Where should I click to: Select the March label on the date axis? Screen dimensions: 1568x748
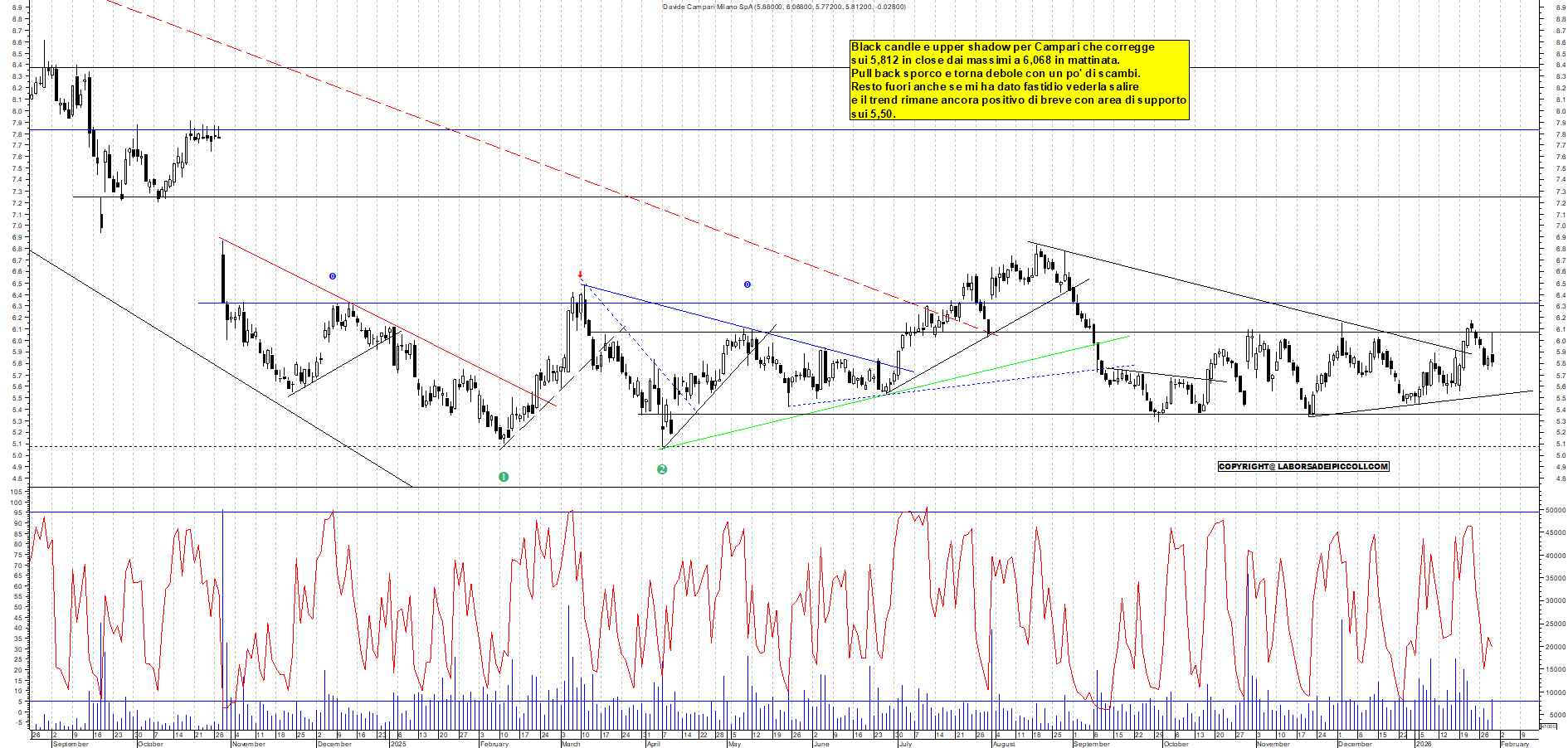(x=571, y=744)
